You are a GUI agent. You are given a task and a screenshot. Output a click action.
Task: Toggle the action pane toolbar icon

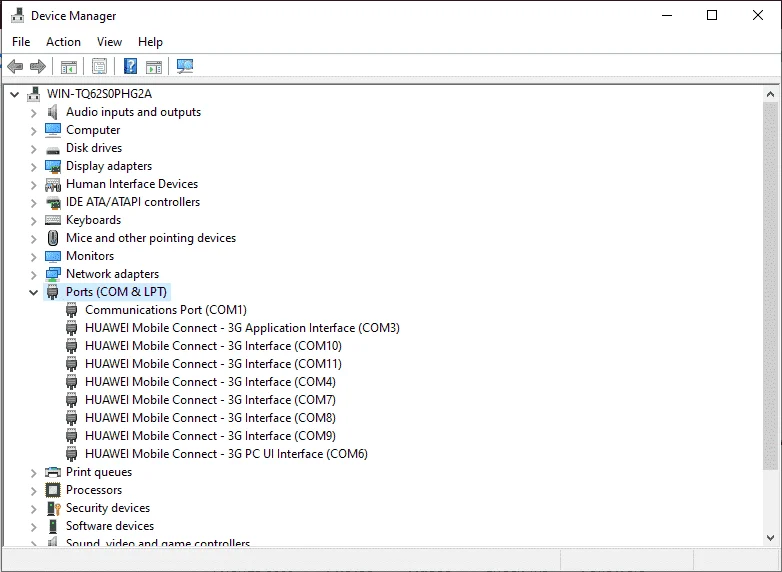(x=154, y=66)
